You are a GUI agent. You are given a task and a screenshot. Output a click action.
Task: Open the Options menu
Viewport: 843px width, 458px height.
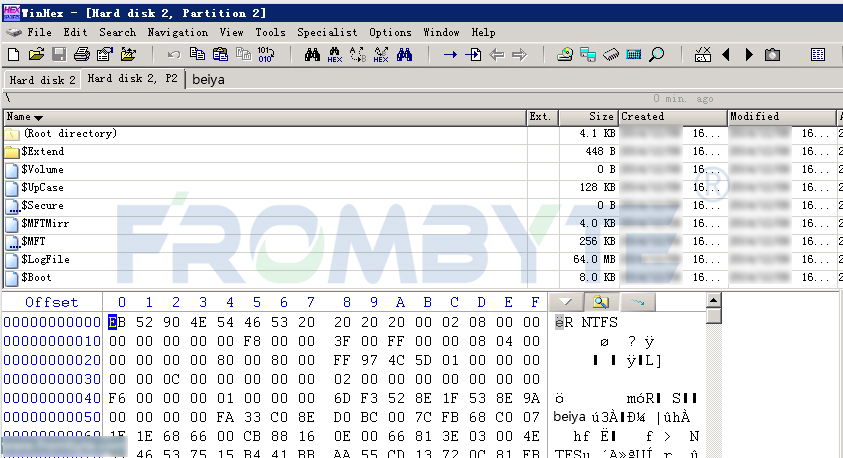click(x=390, y=32)
